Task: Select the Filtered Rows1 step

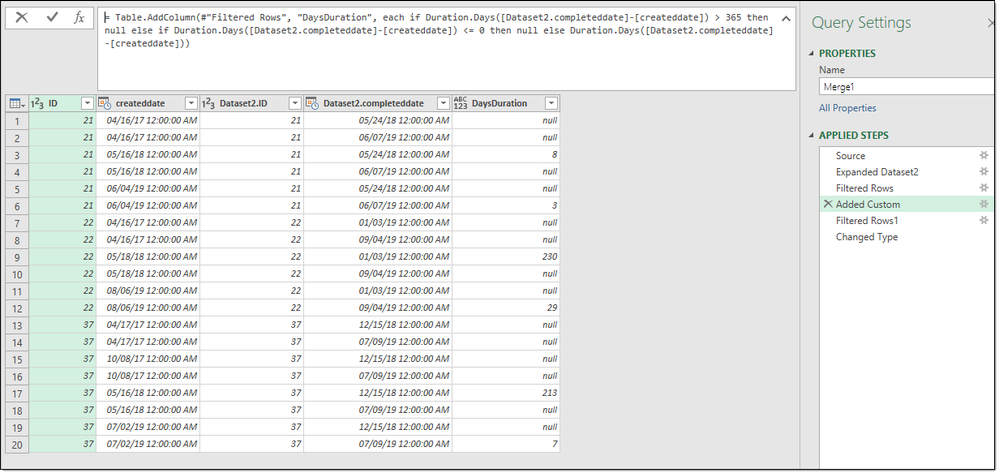Action: (x=867, y=220)
